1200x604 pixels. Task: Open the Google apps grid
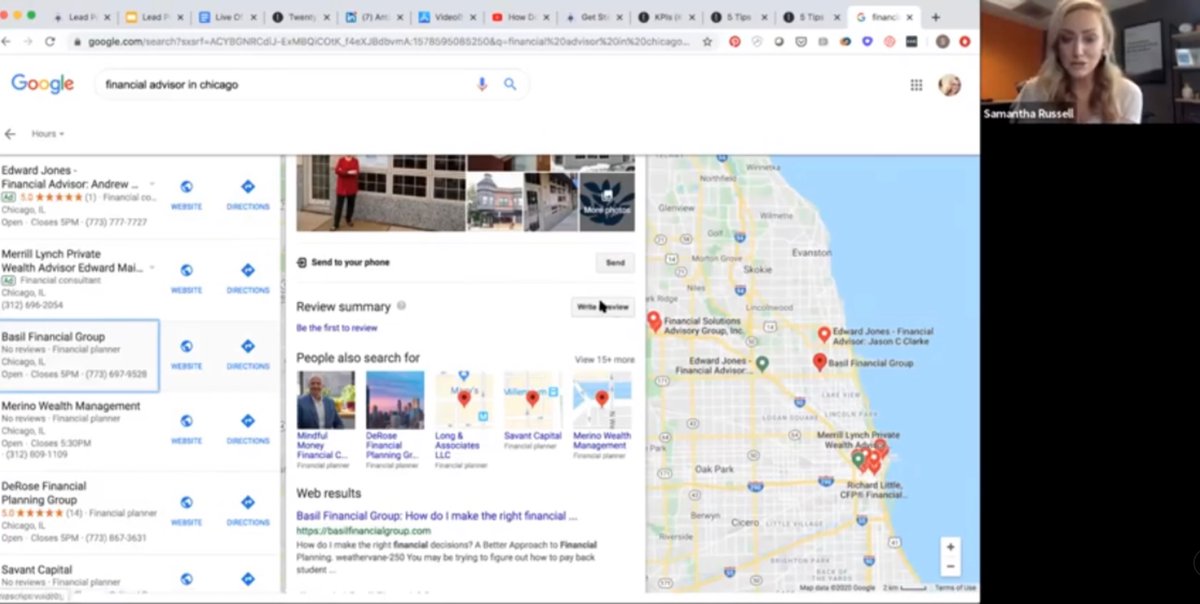click(916, 85)
